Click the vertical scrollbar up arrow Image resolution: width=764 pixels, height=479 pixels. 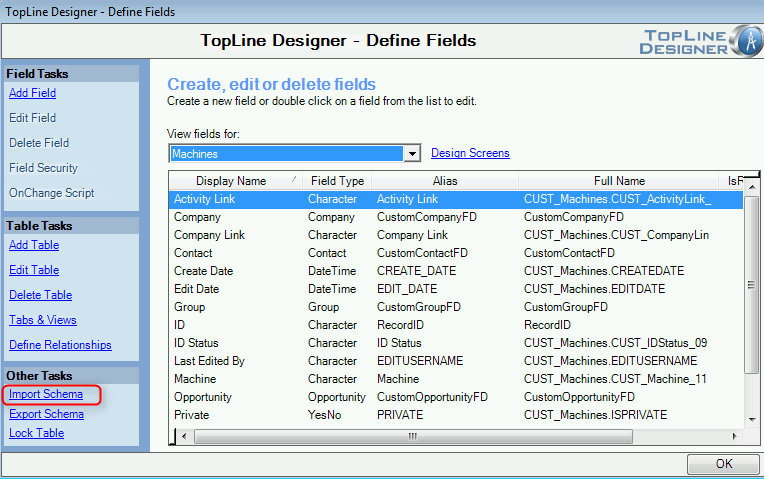(x=752, y=187)
